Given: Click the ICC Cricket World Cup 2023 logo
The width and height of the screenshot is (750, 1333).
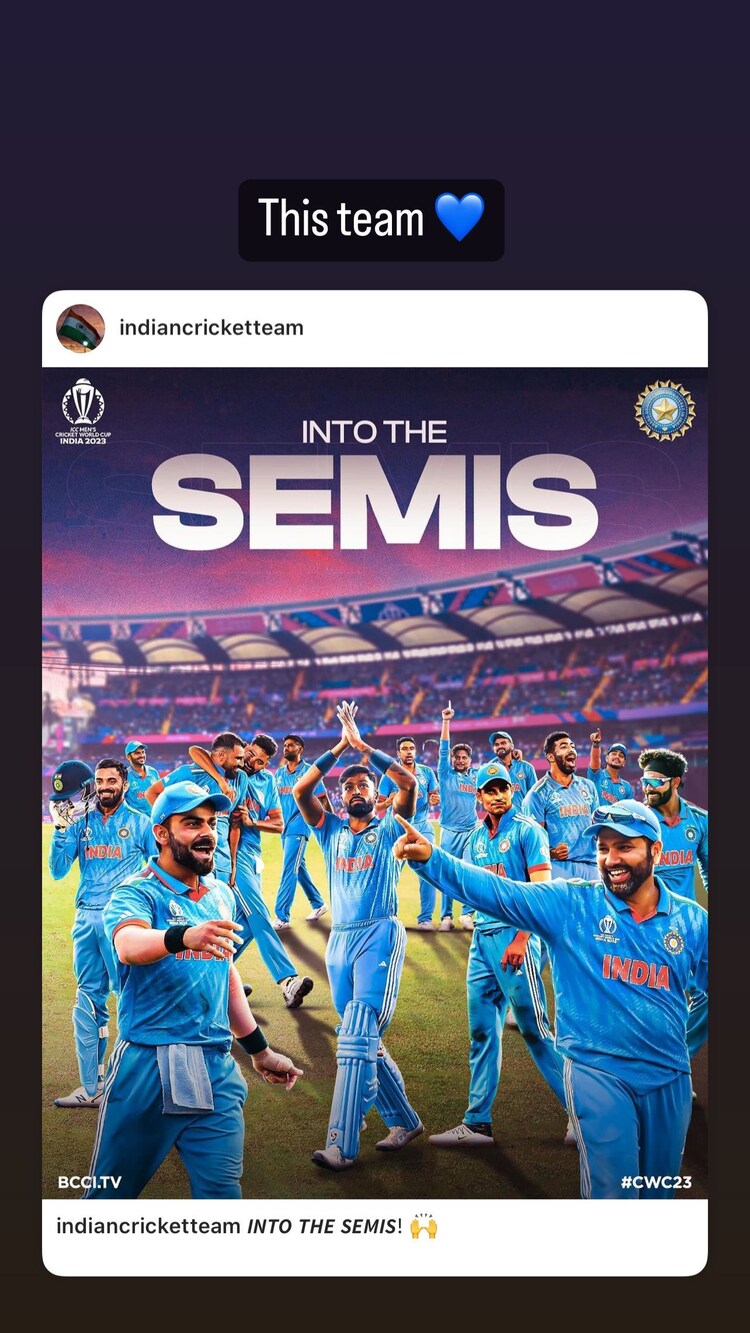Looking at the screenshot, I should pyautogui.click(x=83, y=411).
